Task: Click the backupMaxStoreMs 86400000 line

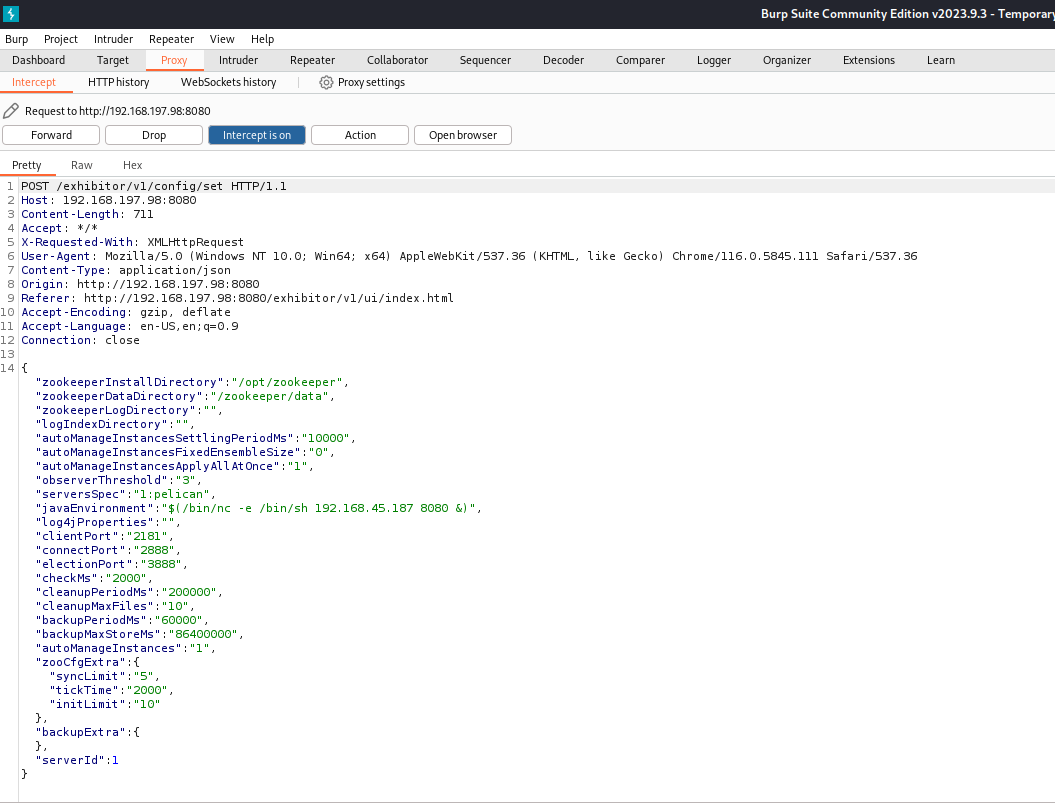Action: 139,634
